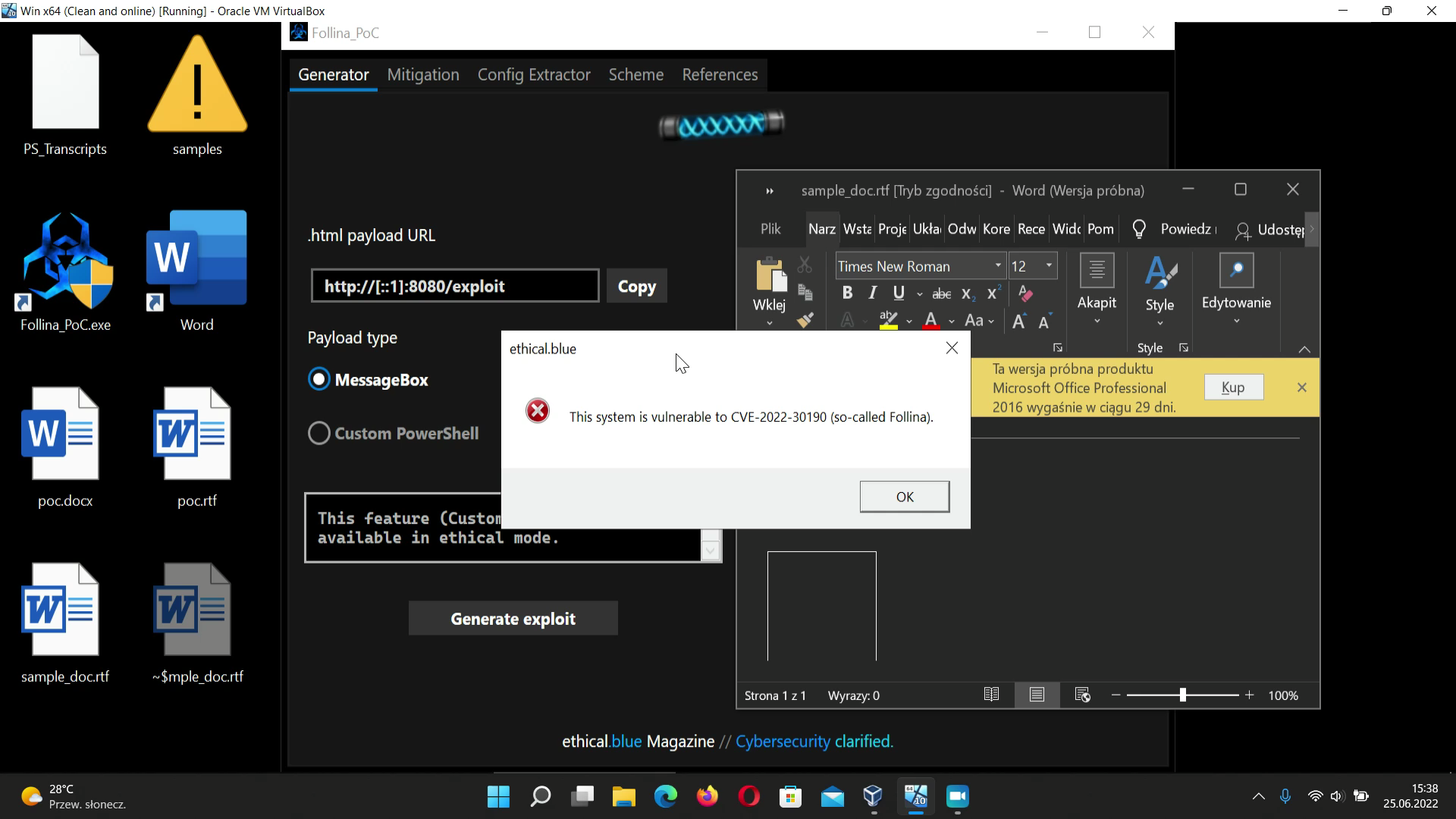
Task: Open File Explorer from the taskbar
Action: 623,796
